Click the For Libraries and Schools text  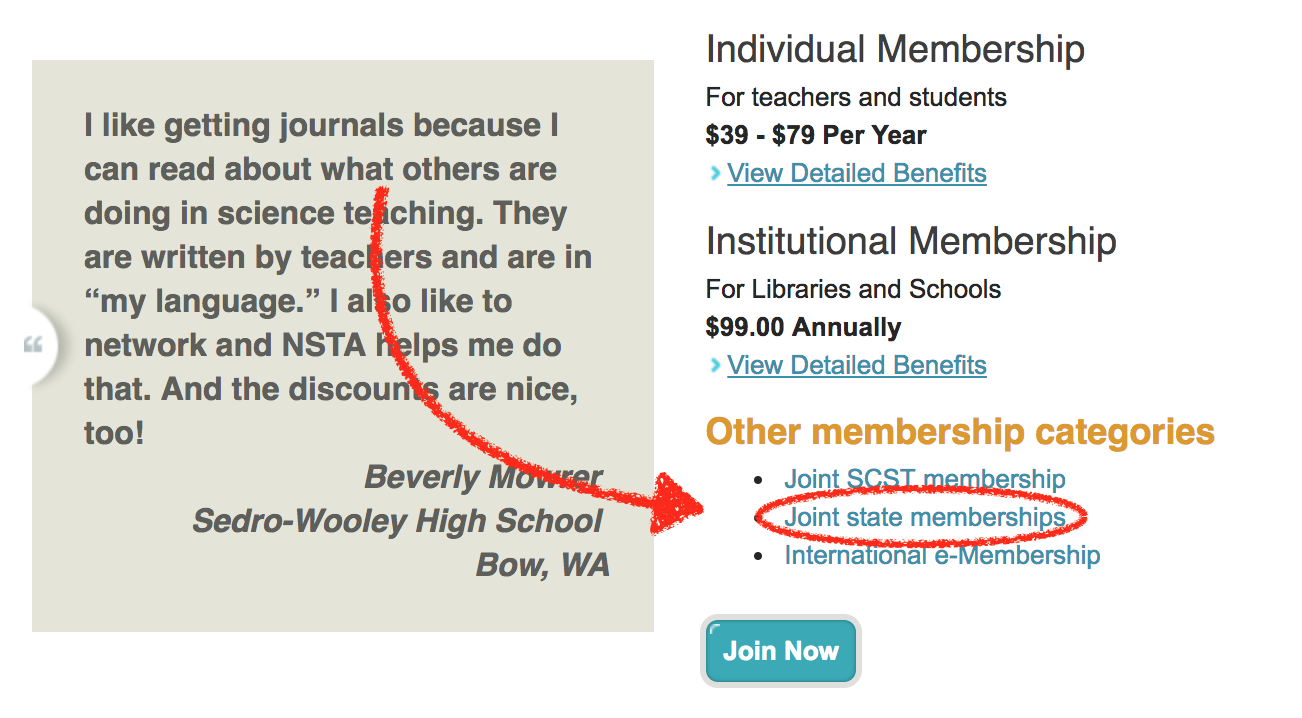click(853, 289)
